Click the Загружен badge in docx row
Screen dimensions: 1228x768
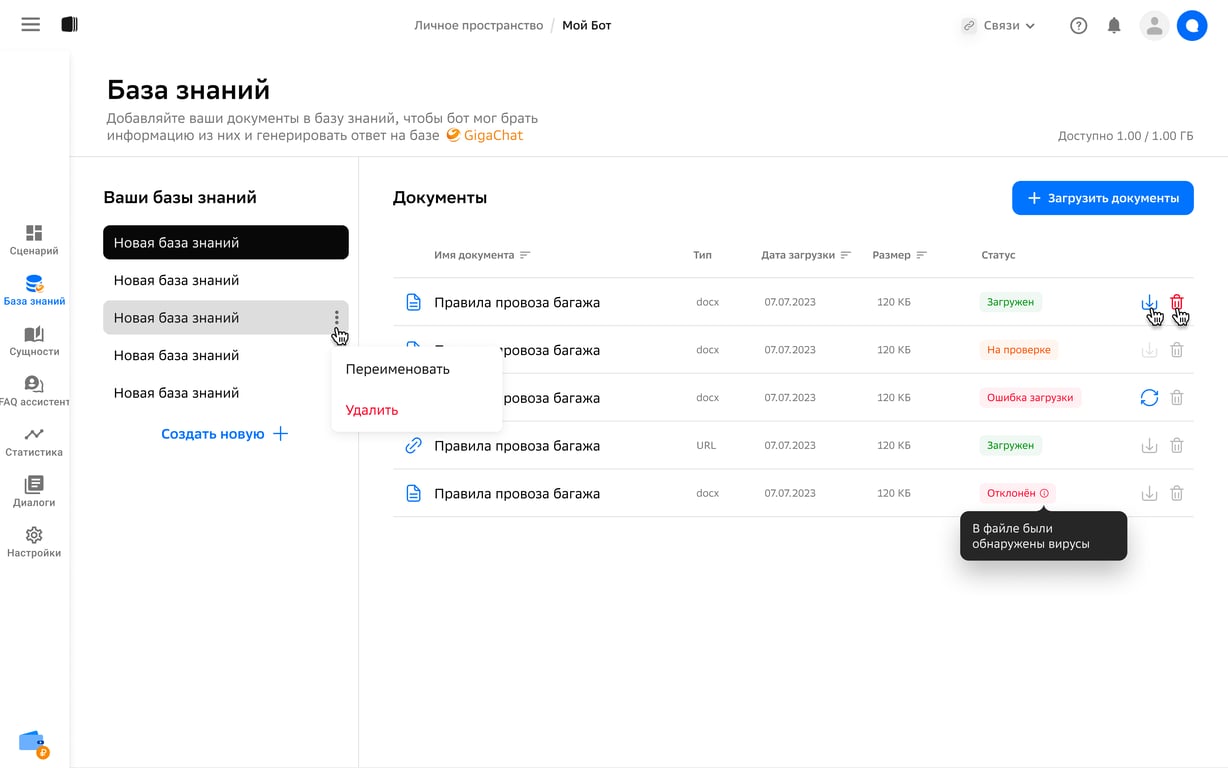(1010, 302)
